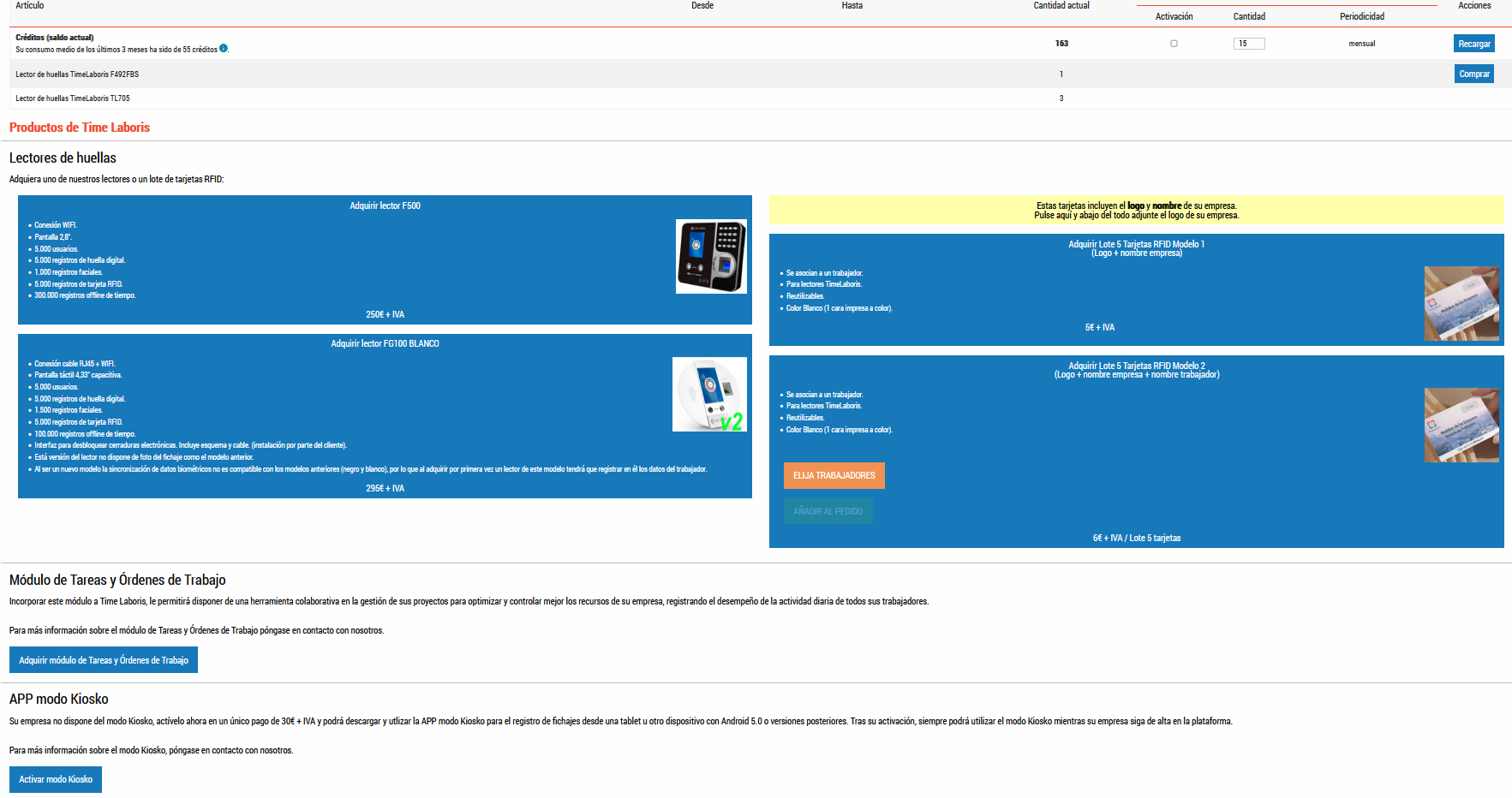The width and height of the screenshot is (1512, 798).
Task: Click the Cantidad input field showing 15
Action: pos(1249,44)
